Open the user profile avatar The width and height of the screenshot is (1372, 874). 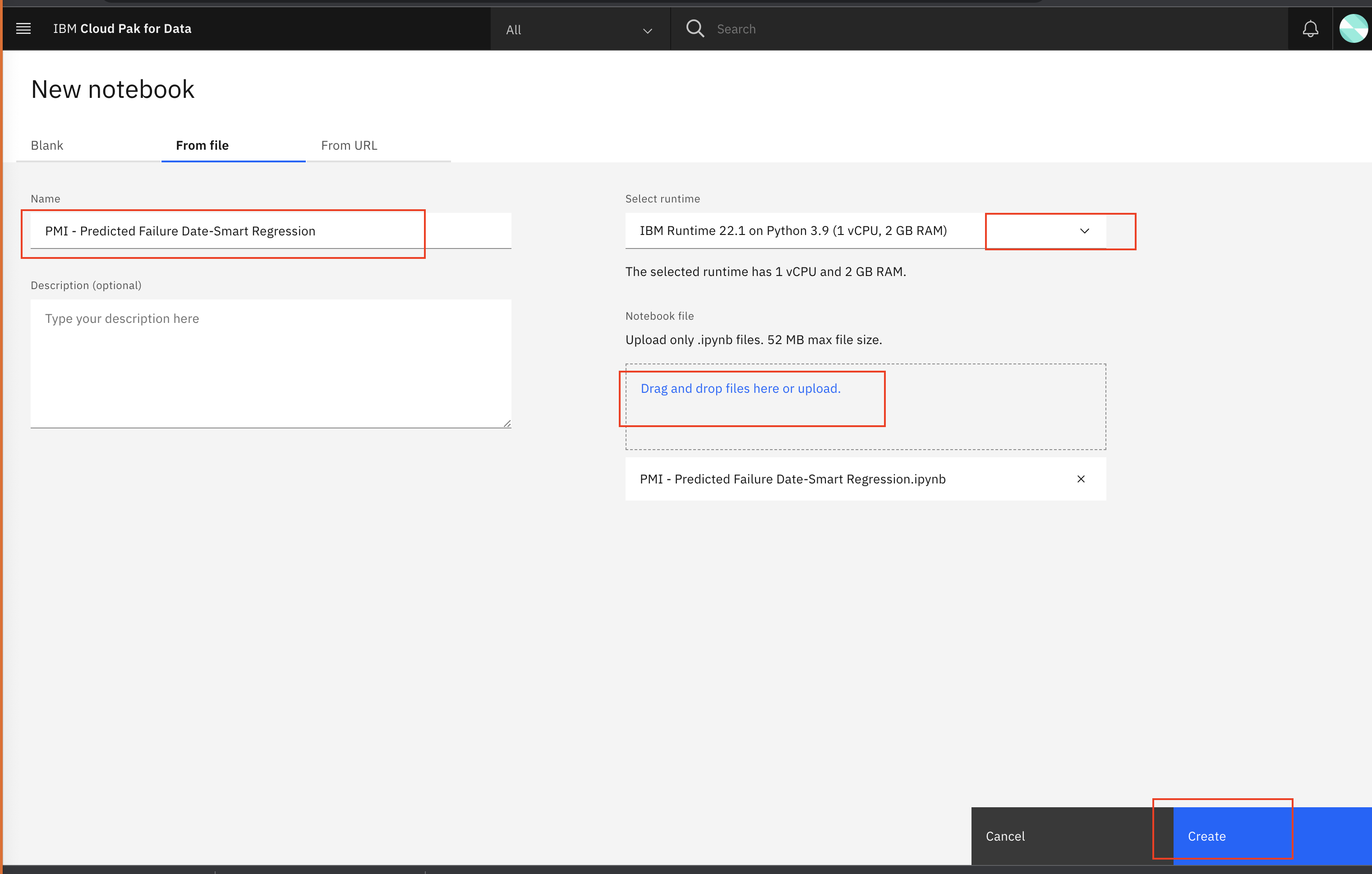tap(1353, 28)
